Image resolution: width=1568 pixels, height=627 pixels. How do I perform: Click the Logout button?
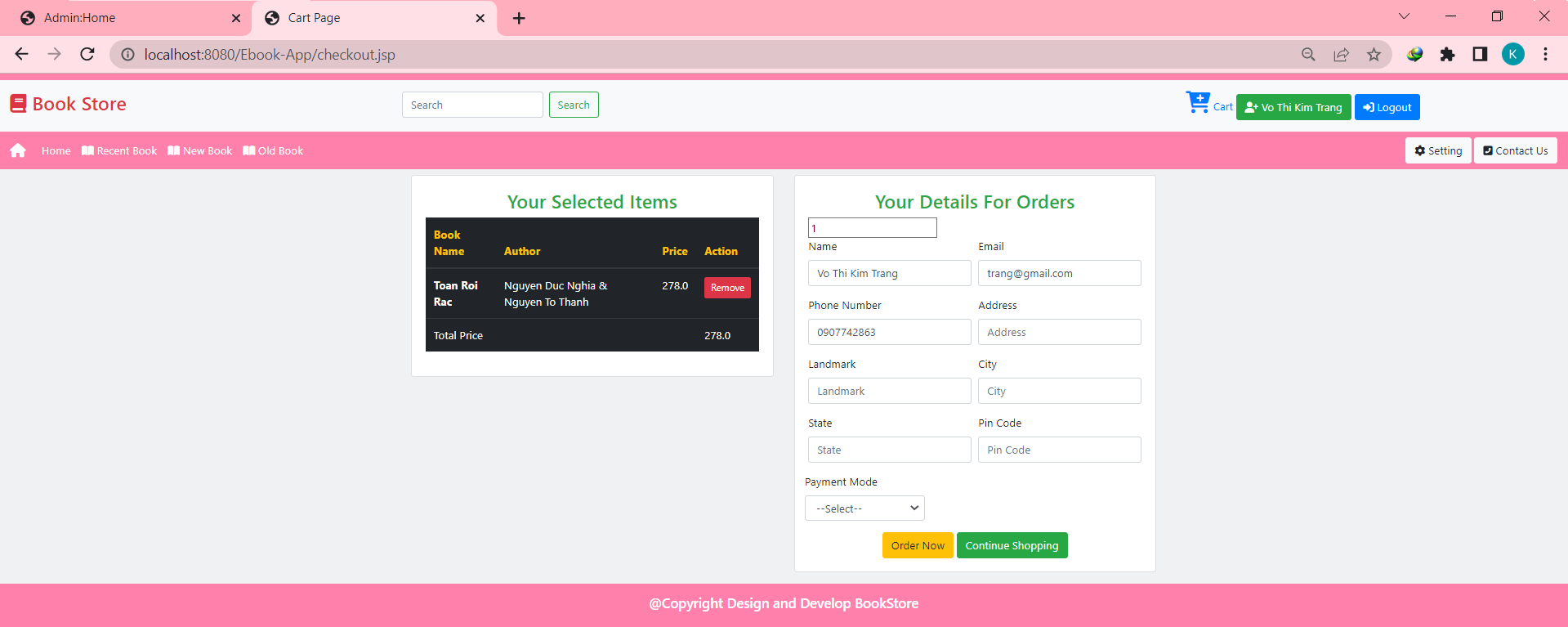coord(1387,107)
